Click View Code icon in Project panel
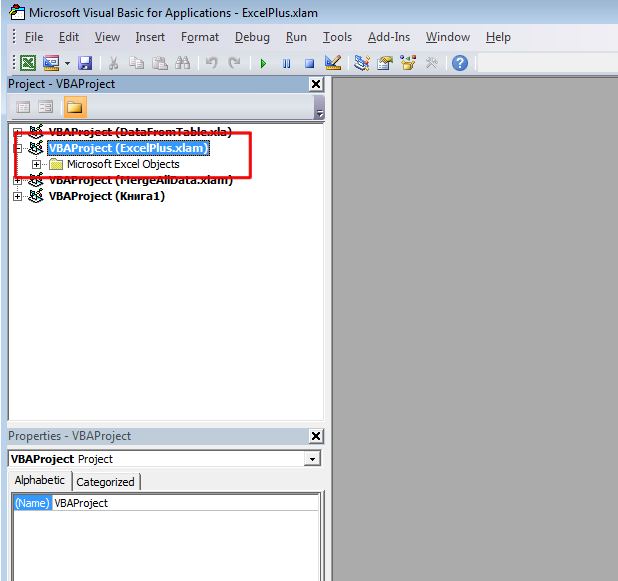The width and height of the screenshot is (618, 581). pos(23,107)
